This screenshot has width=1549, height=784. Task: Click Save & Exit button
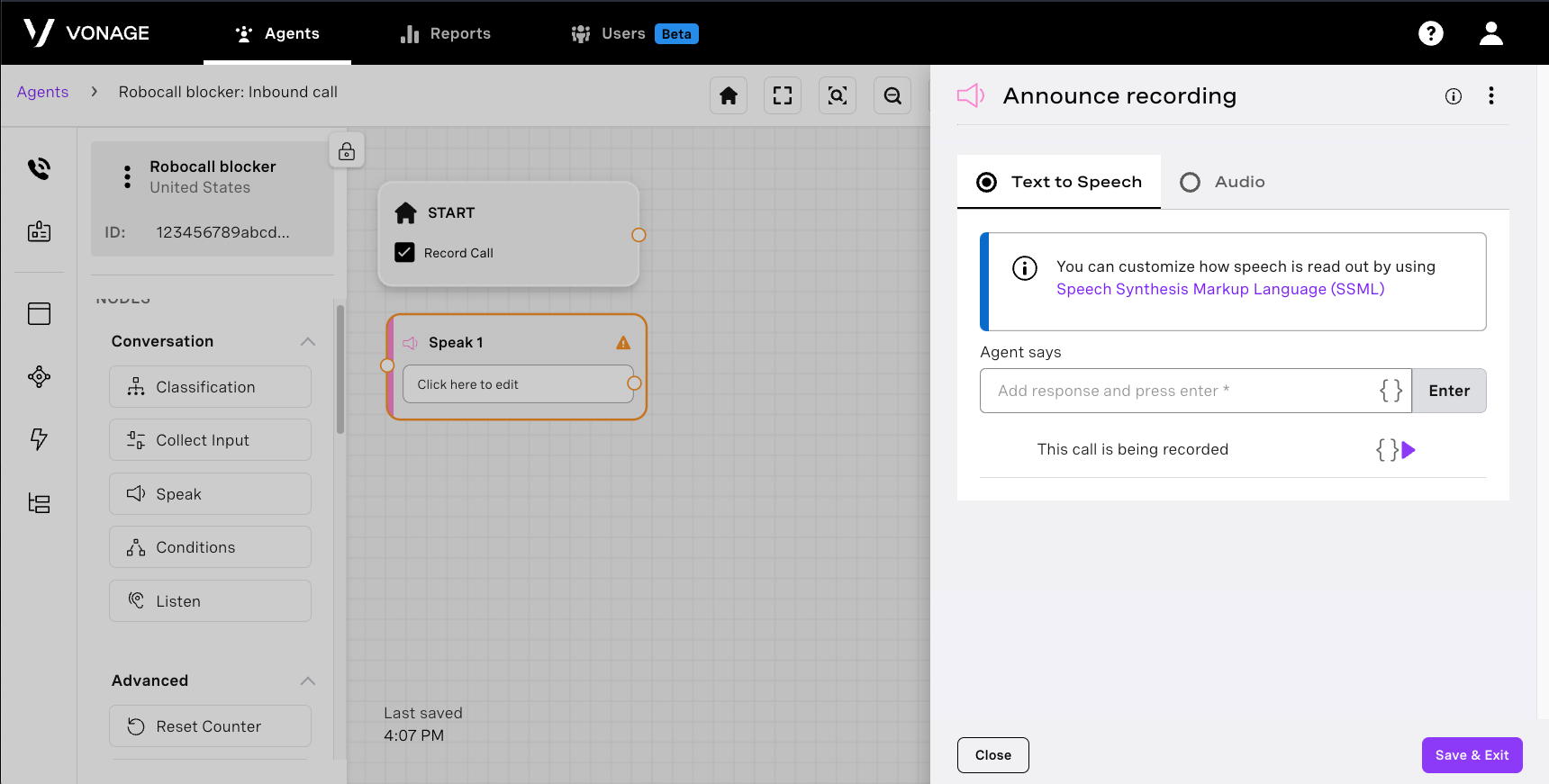1472,755
